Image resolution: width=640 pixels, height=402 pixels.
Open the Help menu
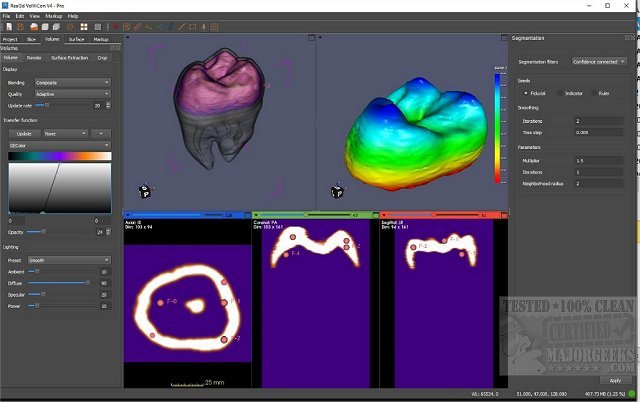click(x=73, y=16)
